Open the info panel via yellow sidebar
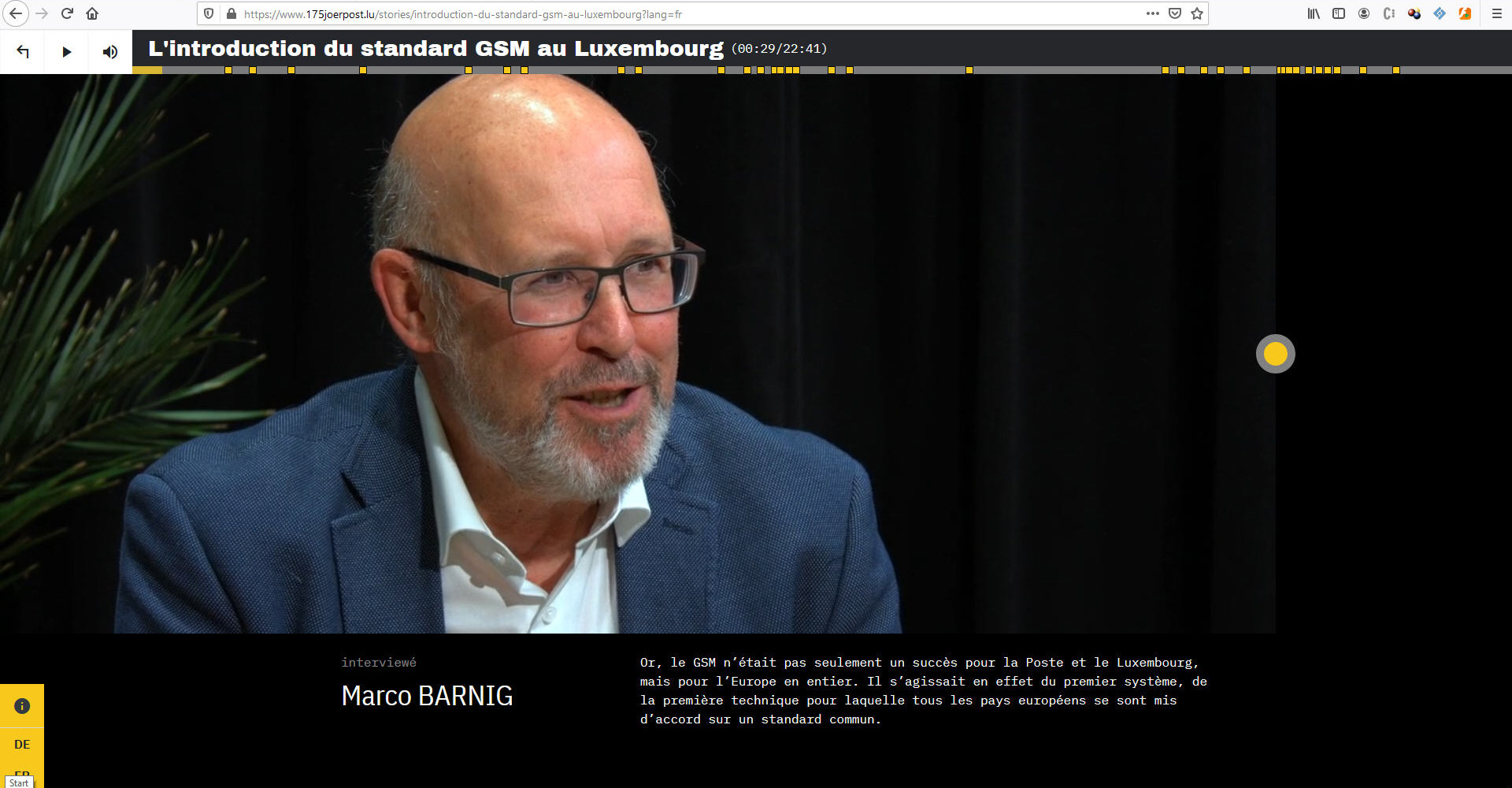 (22, 706)
